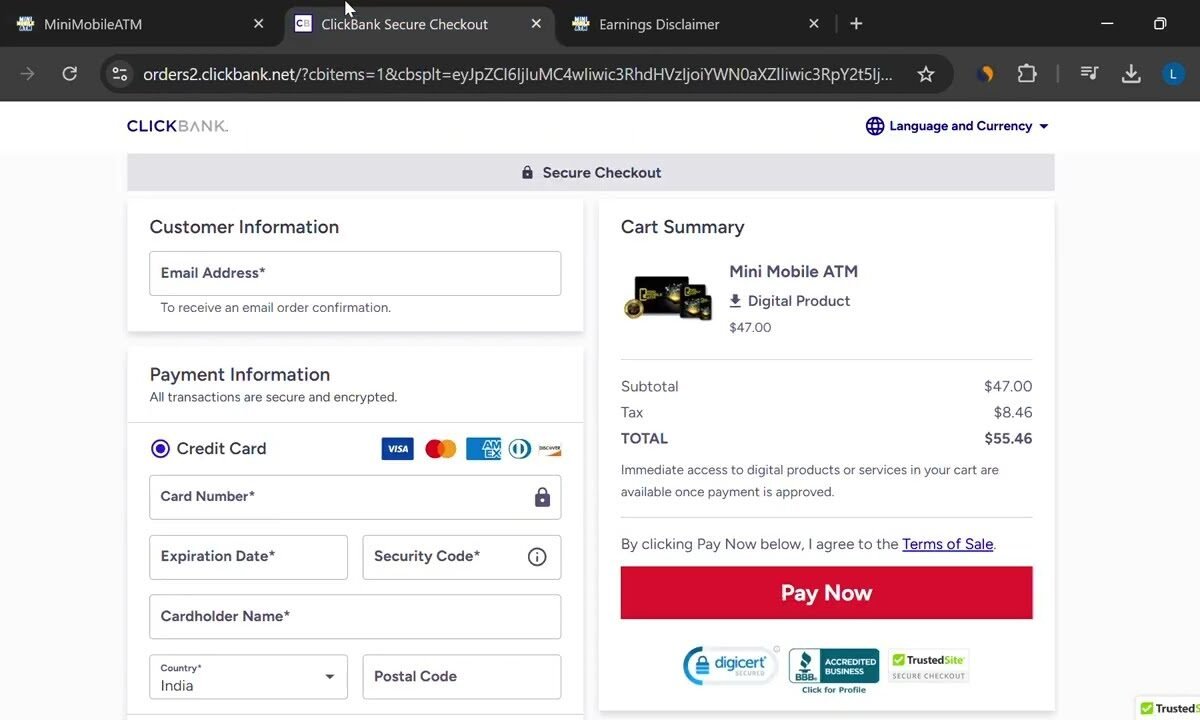Open the browser extensions puzzle icon
1200x720 pixels.
pos(1027,74)
